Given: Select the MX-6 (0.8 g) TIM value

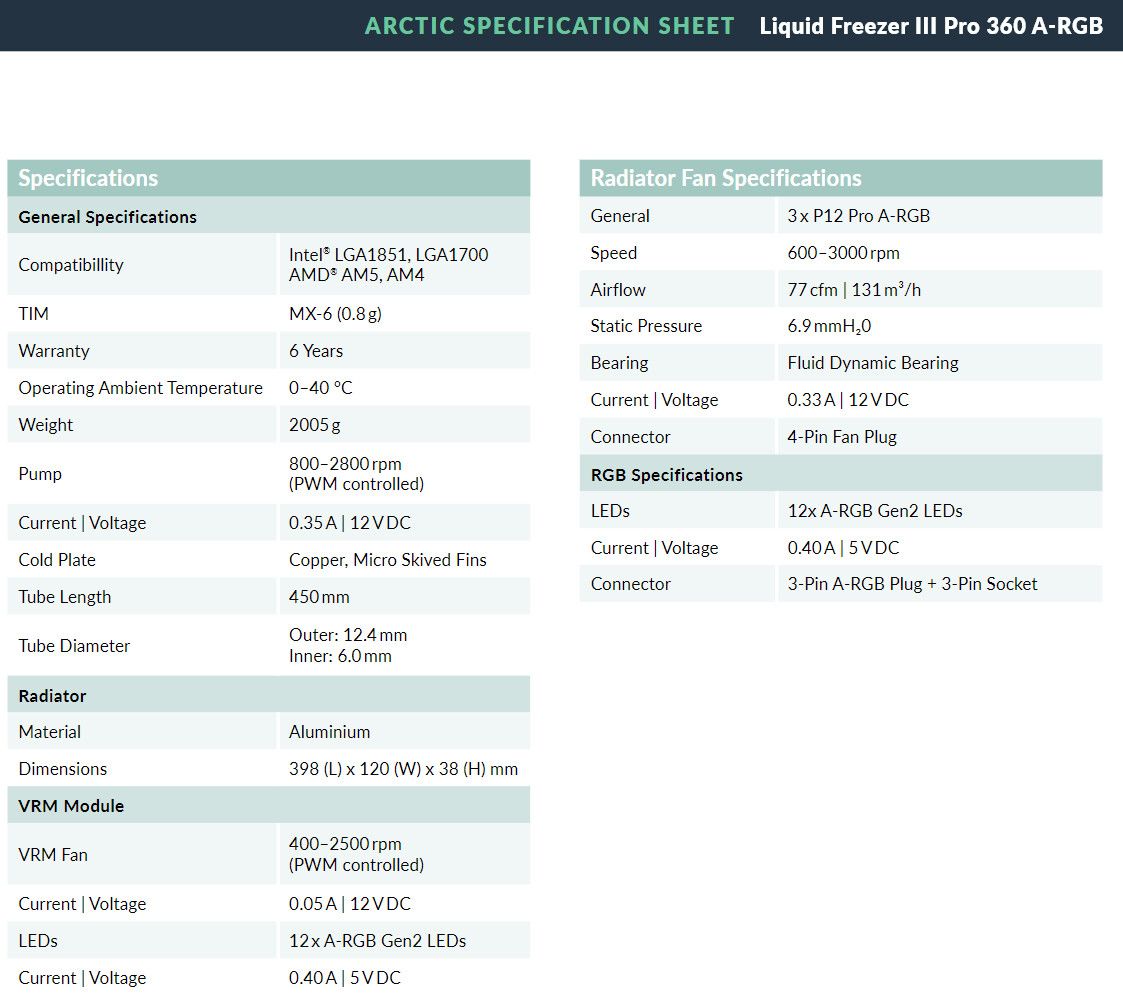Looking at the screenshot, I should (335, 314).
